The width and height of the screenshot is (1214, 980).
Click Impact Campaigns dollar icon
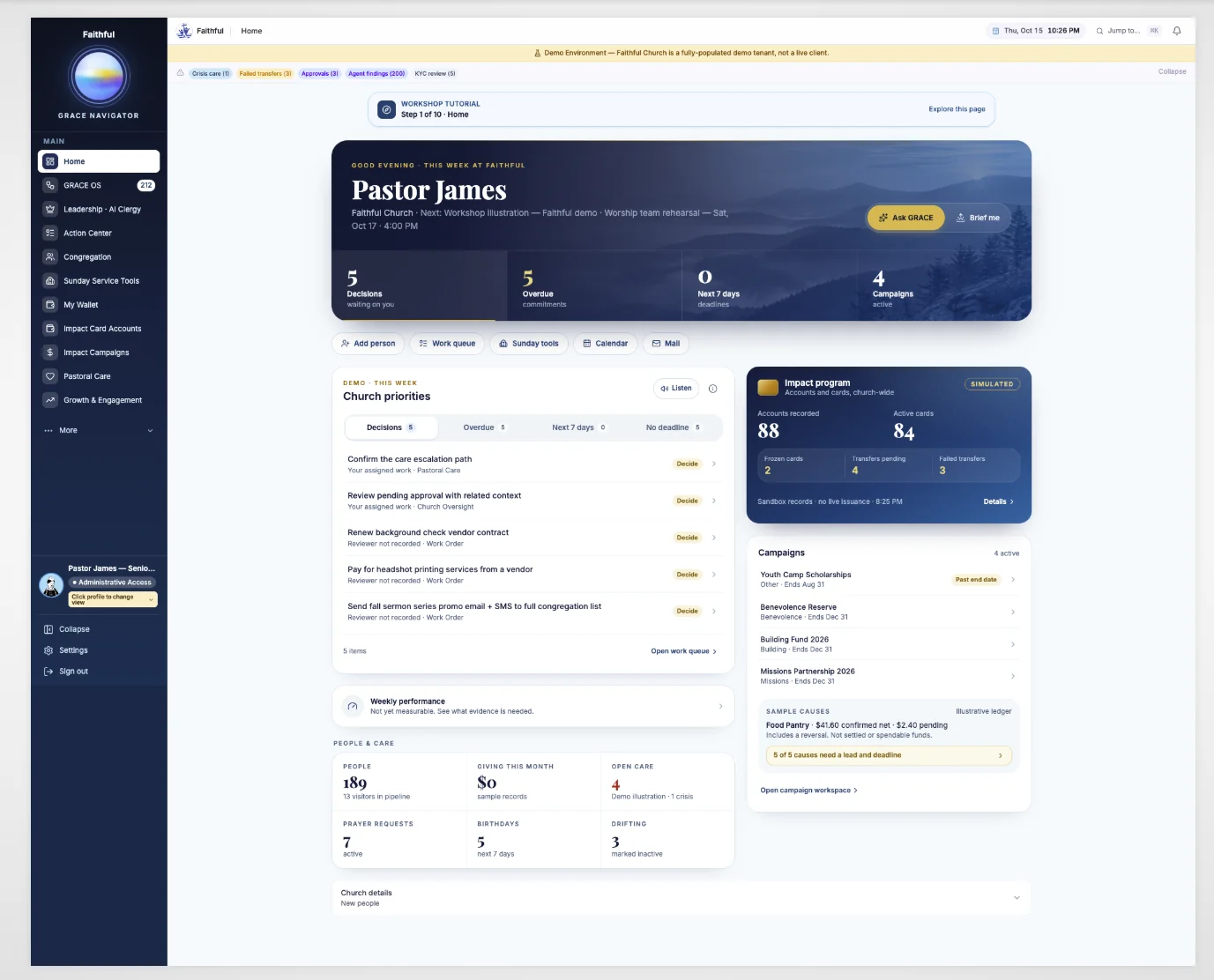pyautogui.click(x=50, y=352)
